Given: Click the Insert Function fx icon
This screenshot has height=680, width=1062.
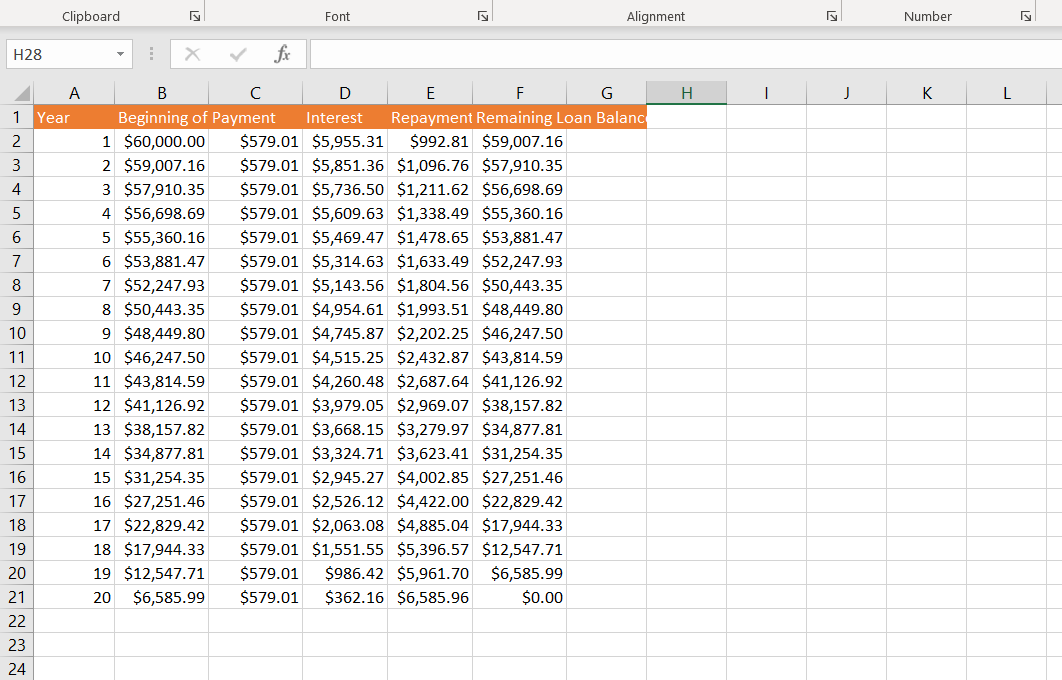Looking at the screenshot, I should point(282,54).
